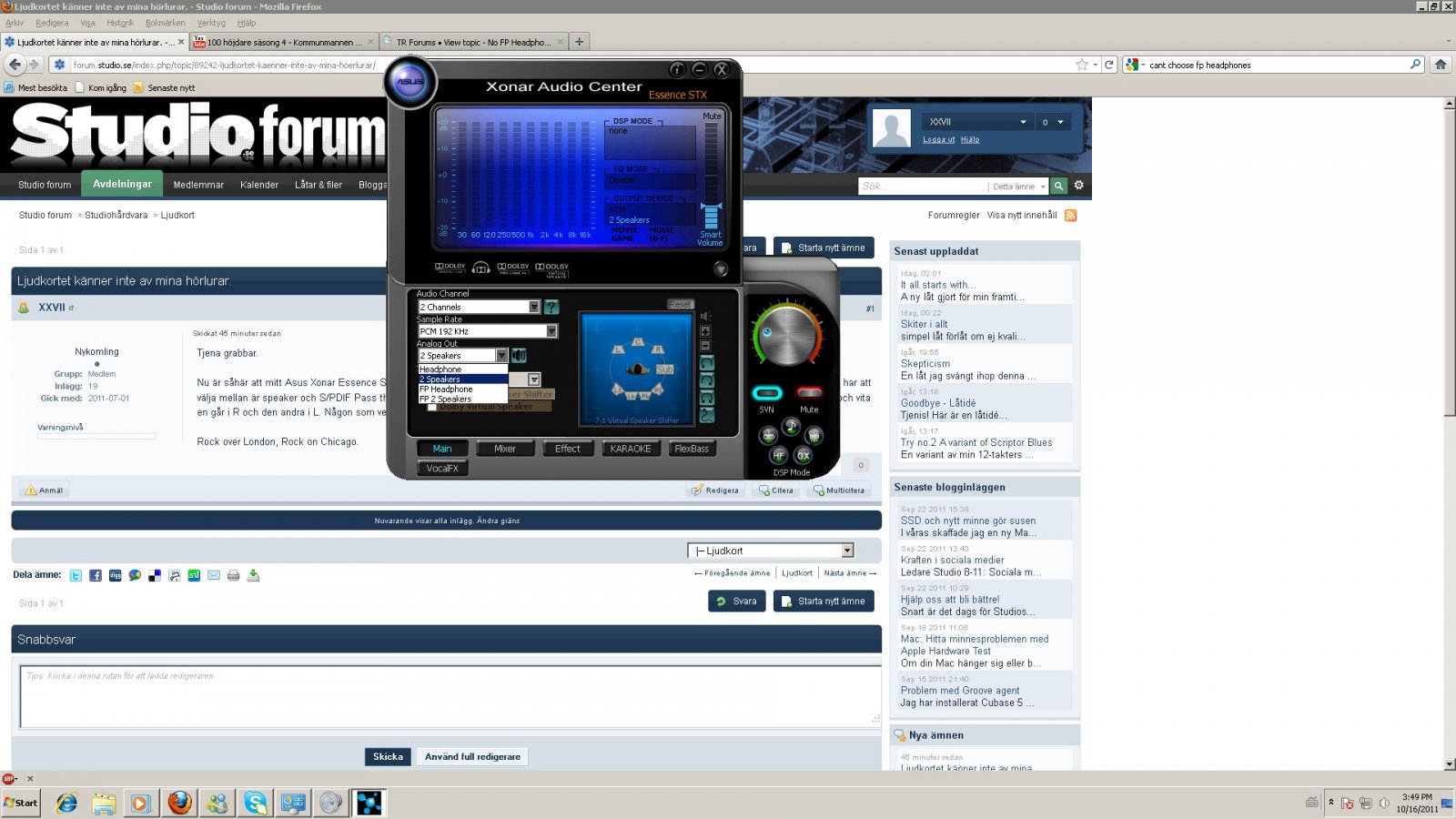Click forum Sök search field
The height and width of the screenshot is (819, 1456).
924,186
